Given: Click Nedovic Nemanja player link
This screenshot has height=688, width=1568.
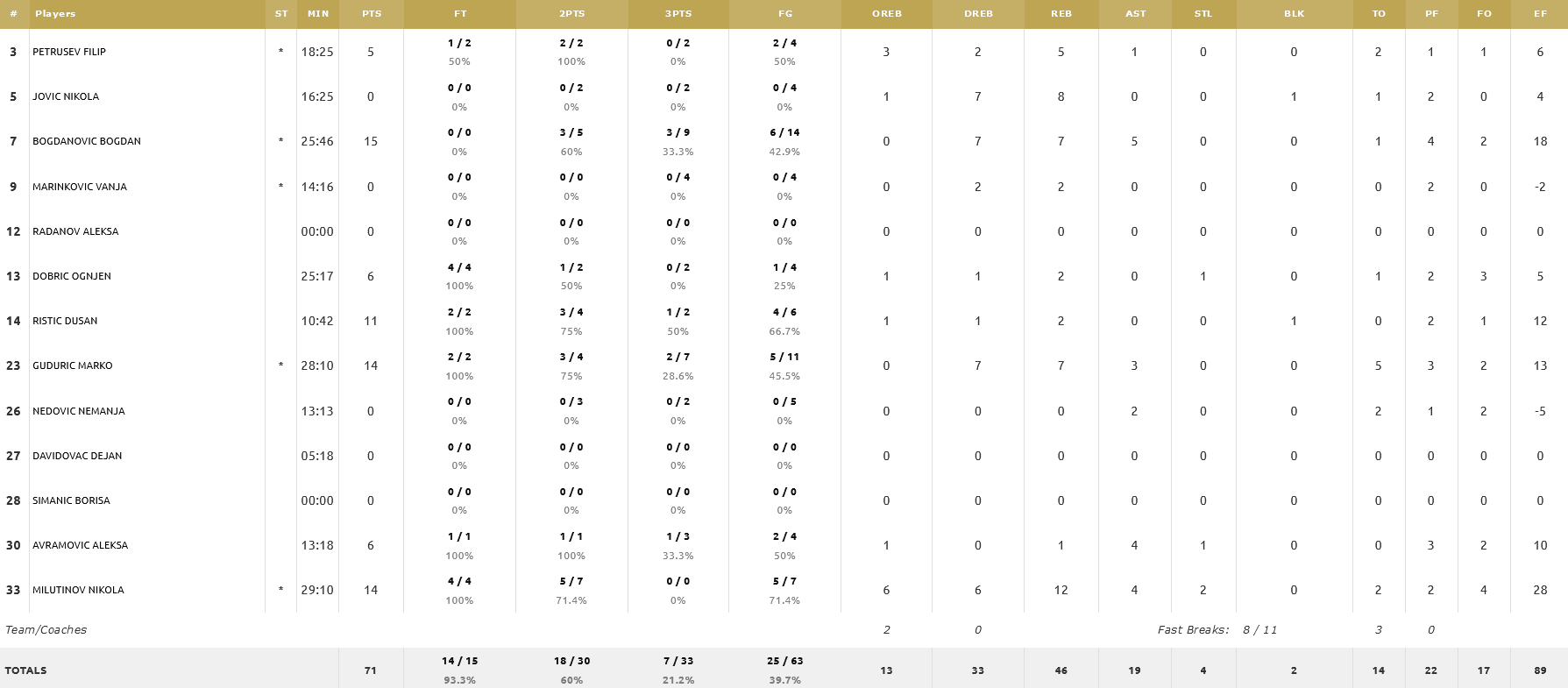Looking at the screenshot, I should [79, 411].
